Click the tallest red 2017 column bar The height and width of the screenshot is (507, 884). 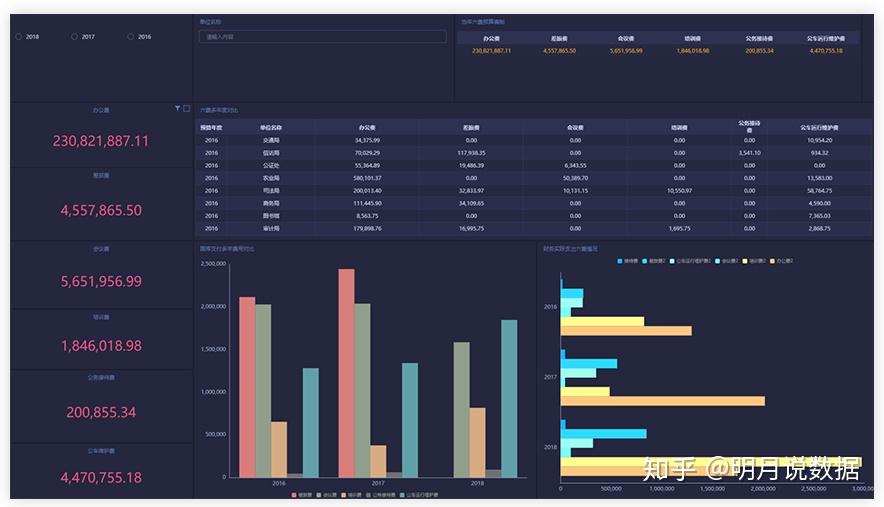[346, 372]
